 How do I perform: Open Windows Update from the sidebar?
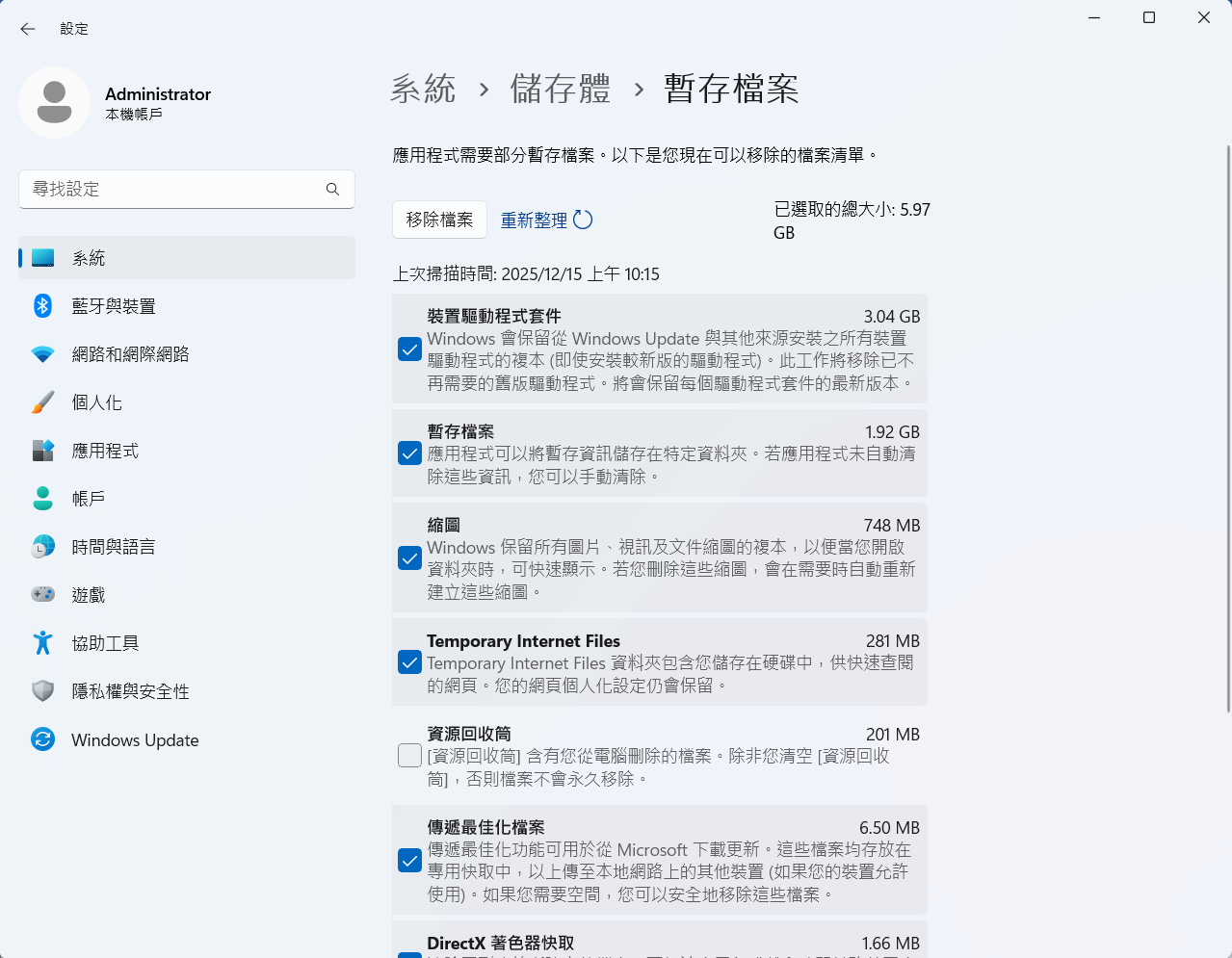135,739
